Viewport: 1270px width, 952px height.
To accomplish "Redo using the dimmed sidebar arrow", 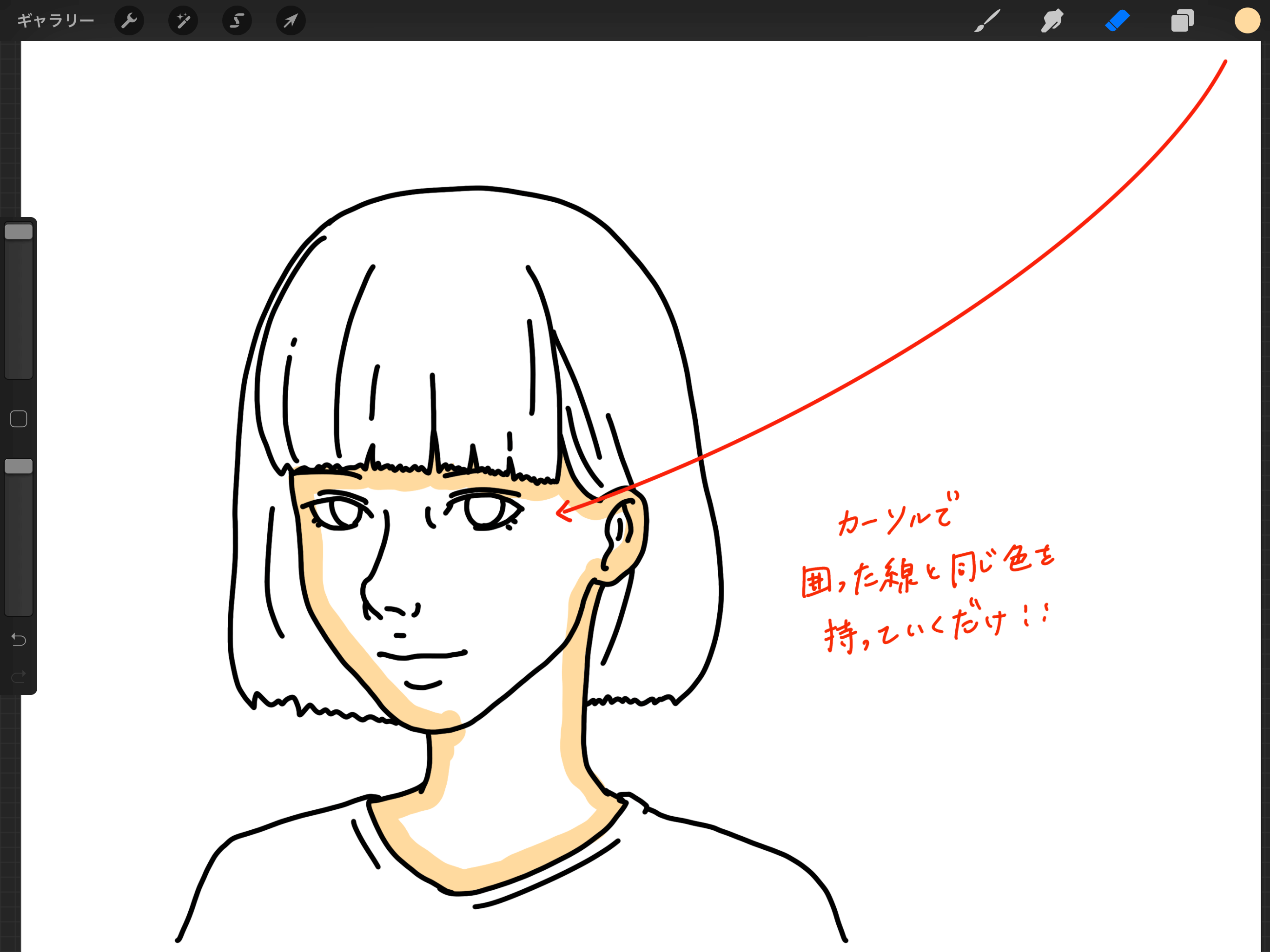I will [19, 676].
